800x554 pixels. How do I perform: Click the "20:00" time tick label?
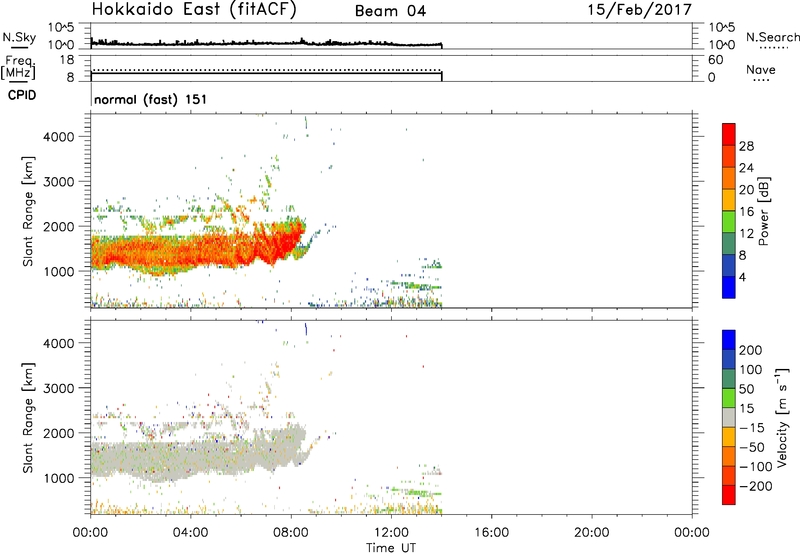point(591,533)
